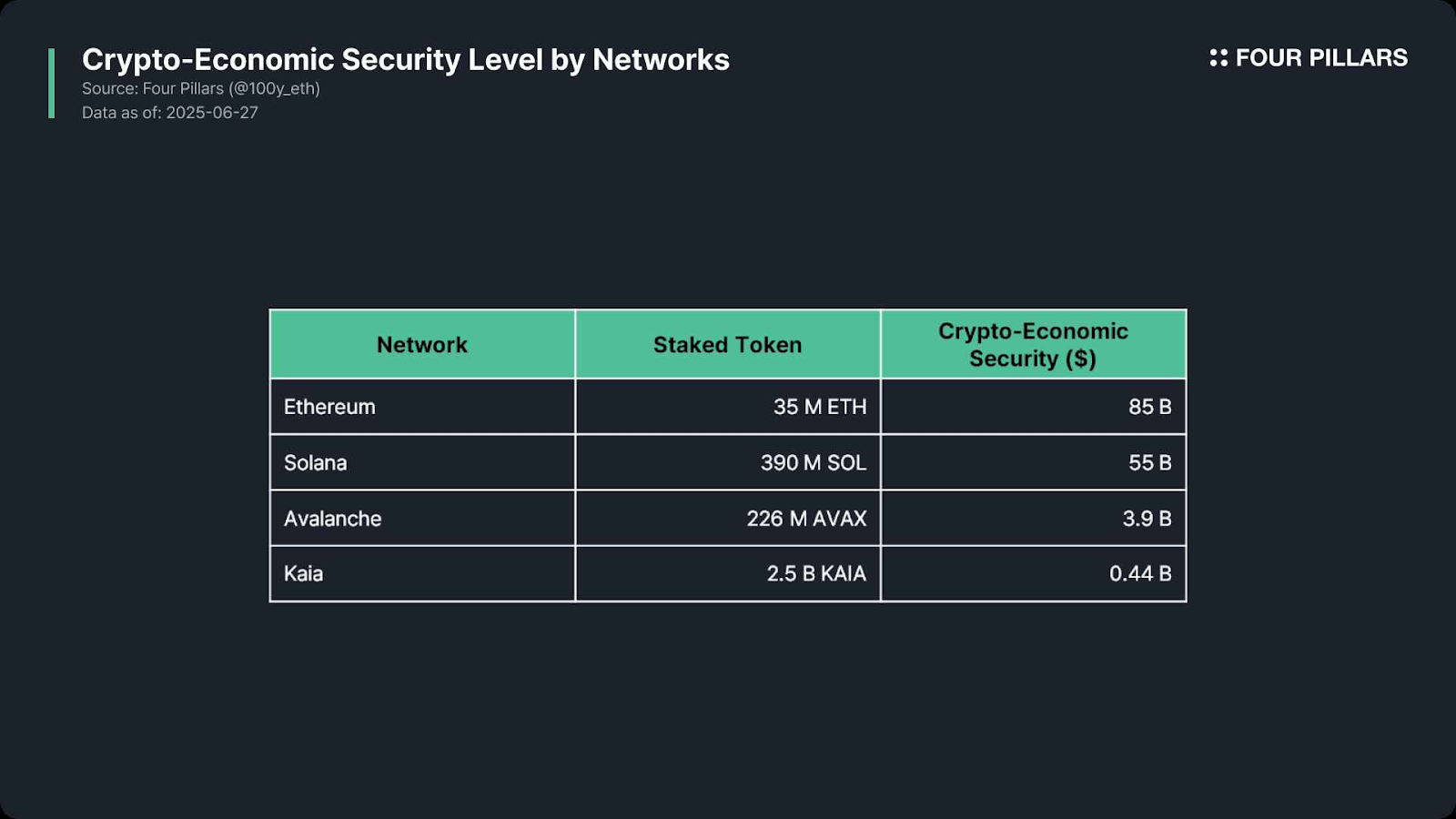Click the chart title heading text
Screen dimensions: 1456x819
click(x=405, y=60)
